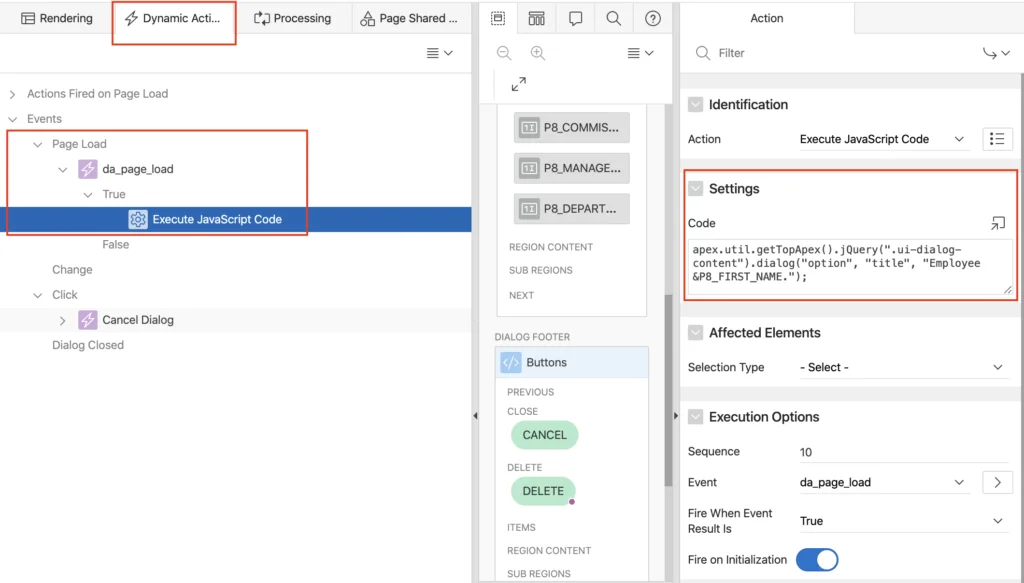Viewport: 1024px width, 583px height.
Task: Select the P8_DEPART... item in layout
Action: click(571, 208)
